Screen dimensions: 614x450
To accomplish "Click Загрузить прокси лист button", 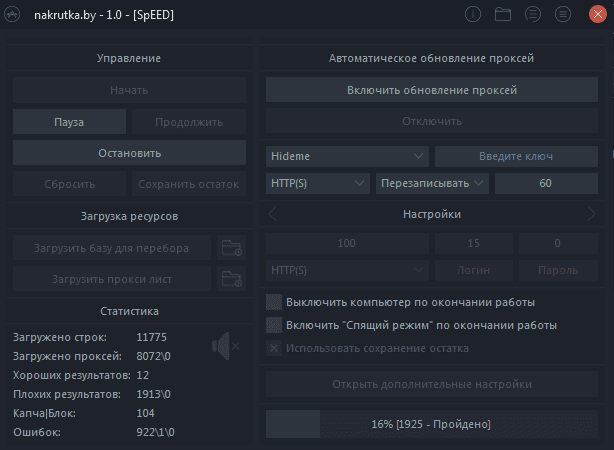I will (x=112, y=279).
